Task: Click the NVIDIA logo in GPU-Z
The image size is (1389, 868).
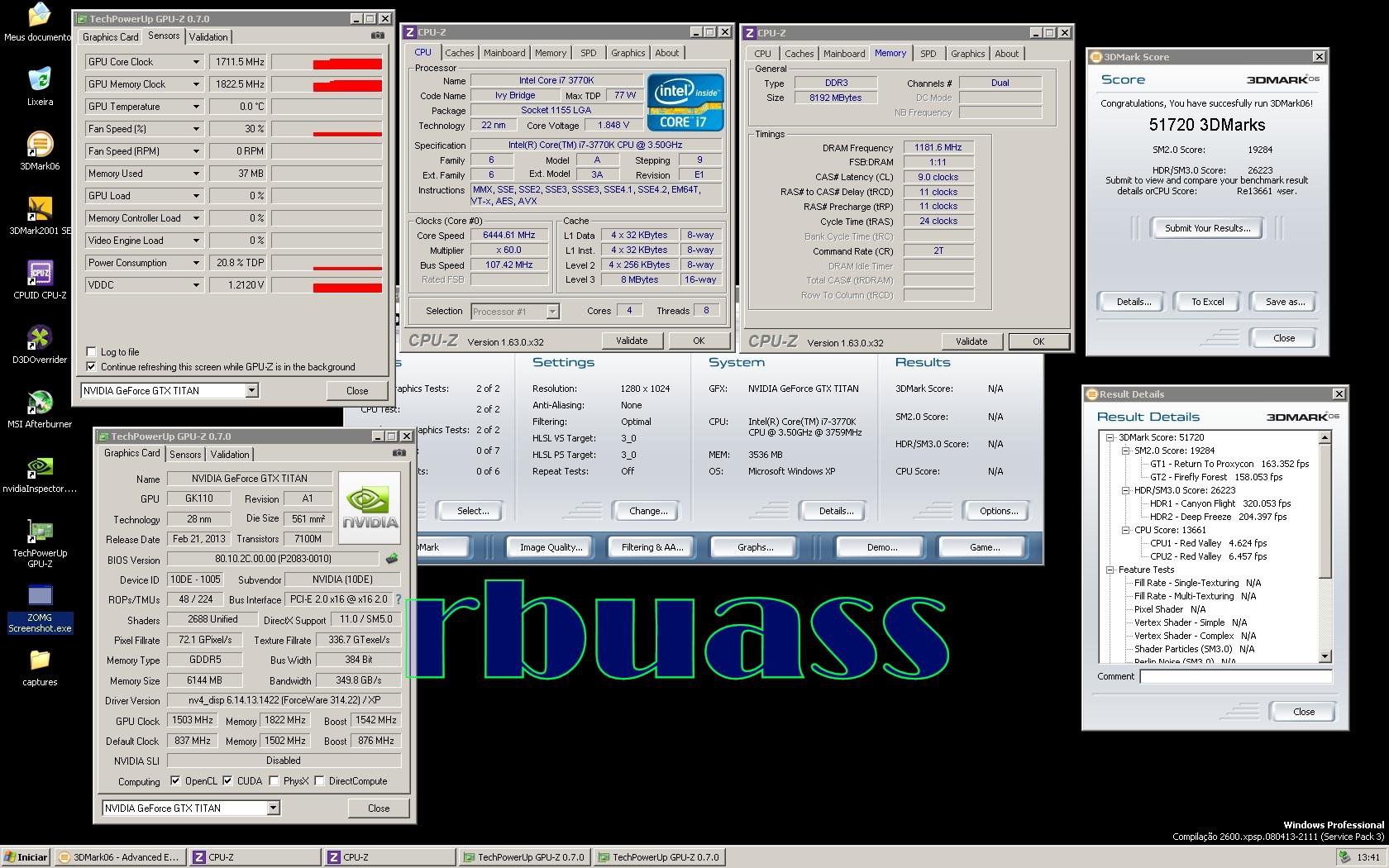Action: click(x=370, y=507)
